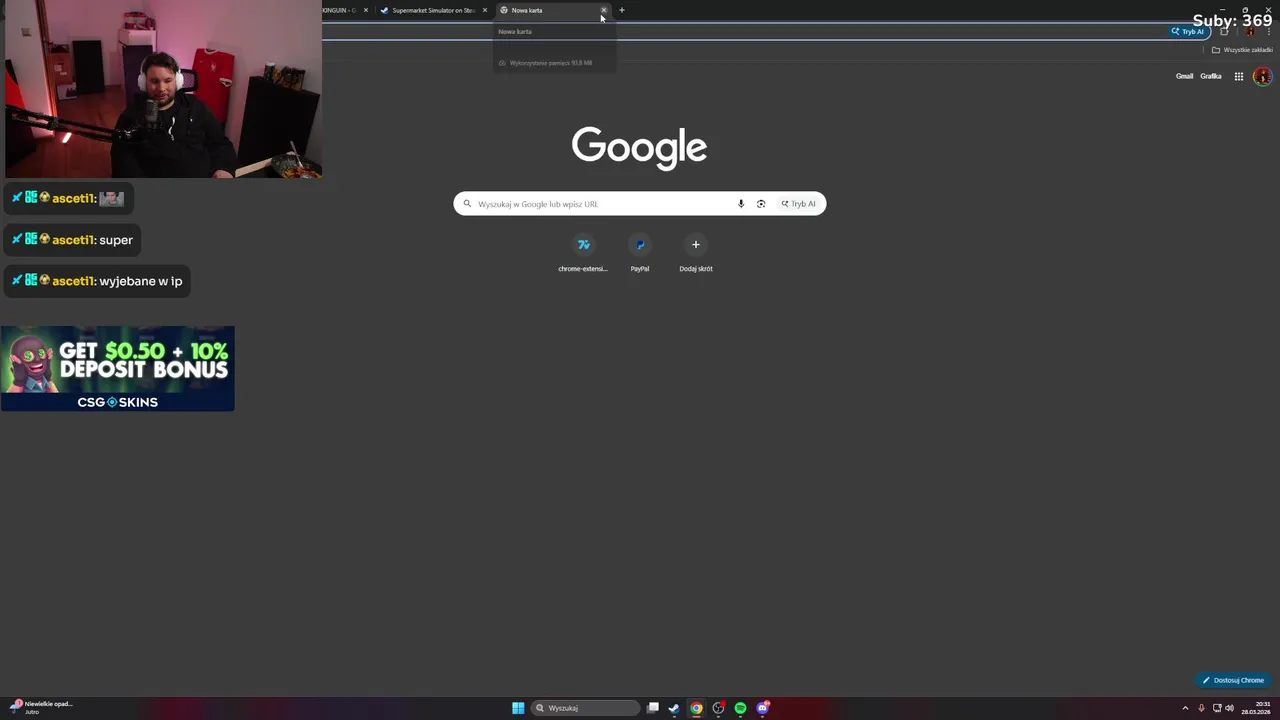
Task: Add a new shortcut with the plus tile
Action: coord(696,252)
